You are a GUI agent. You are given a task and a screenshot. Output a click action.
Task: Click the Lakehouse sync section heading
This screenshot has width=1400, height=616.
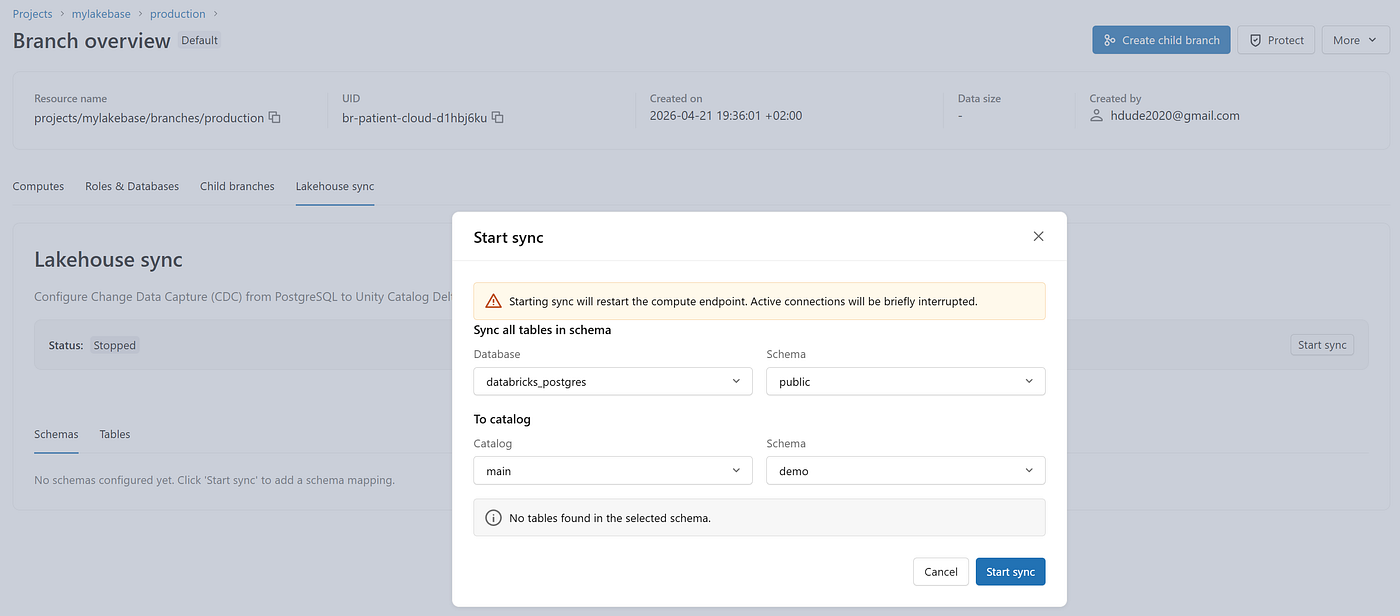pos(108,260)
